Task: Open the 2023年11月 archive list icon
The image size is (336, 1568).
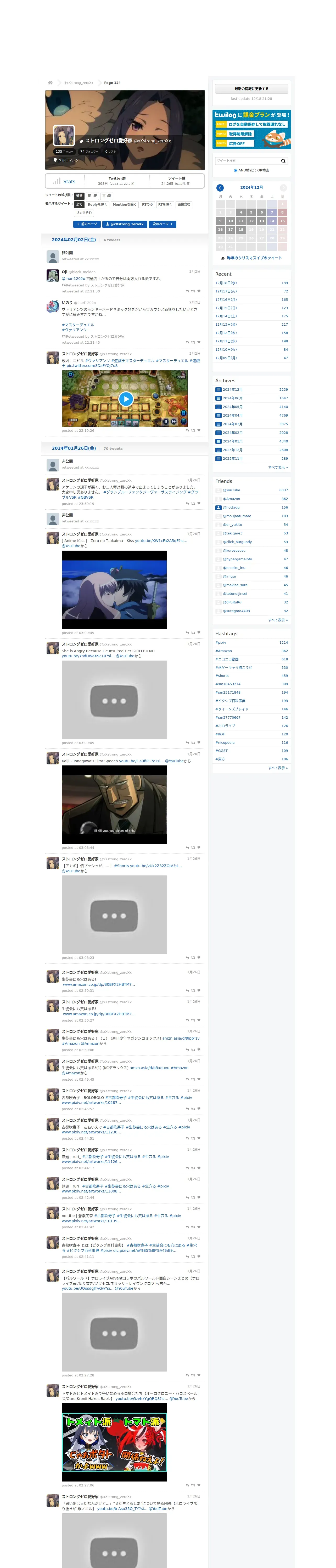Action: 218,458
